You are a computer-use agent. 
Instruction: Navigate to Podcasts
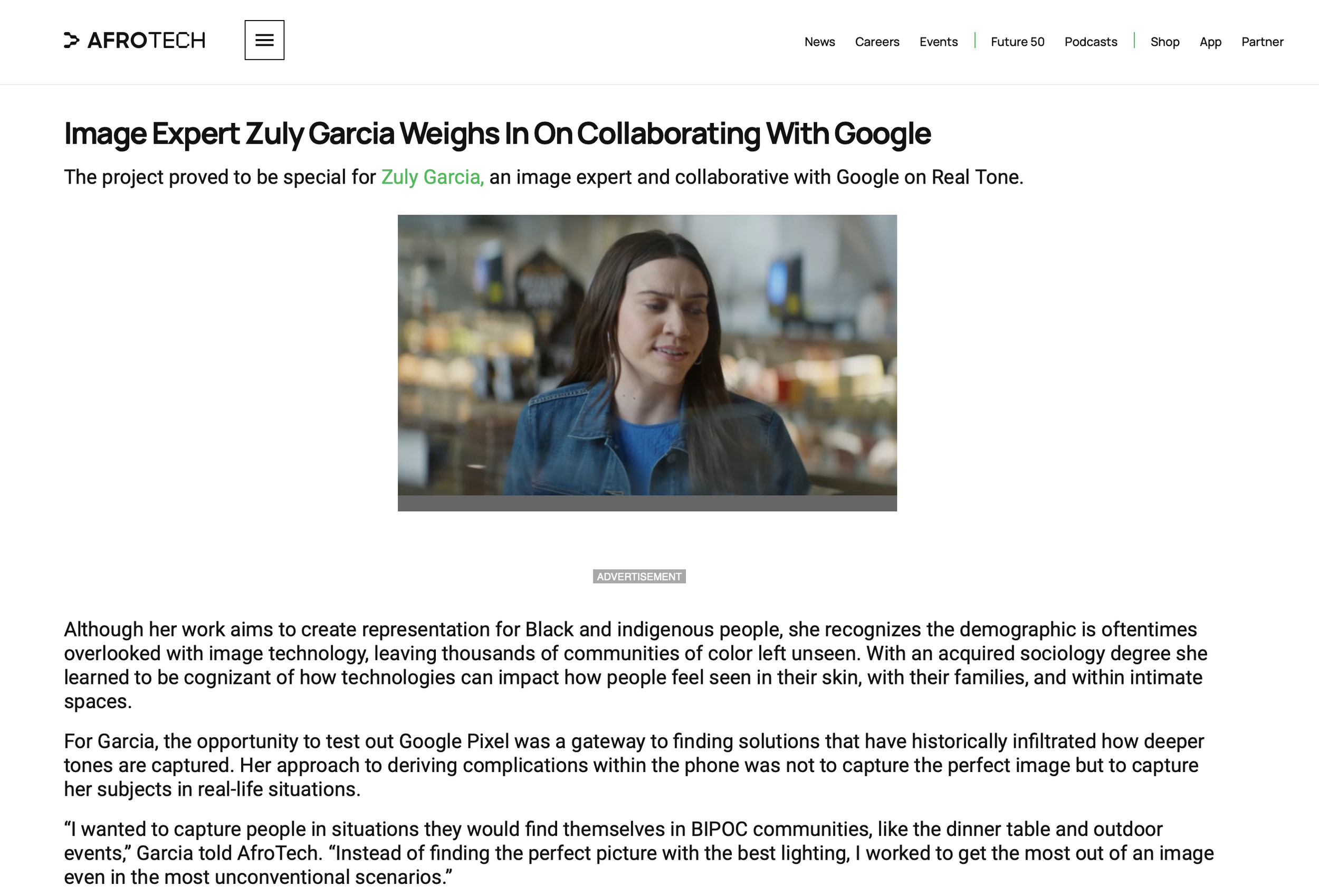(1090, 42)
